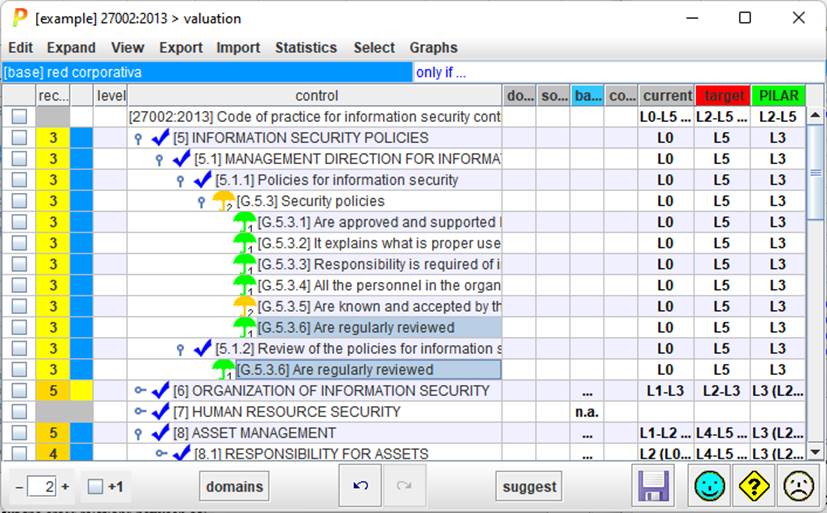Click the green umbrella icon of [G.5.3.3]
The height and width of the screenshot is (513, 827).
[x=244, y=264]
